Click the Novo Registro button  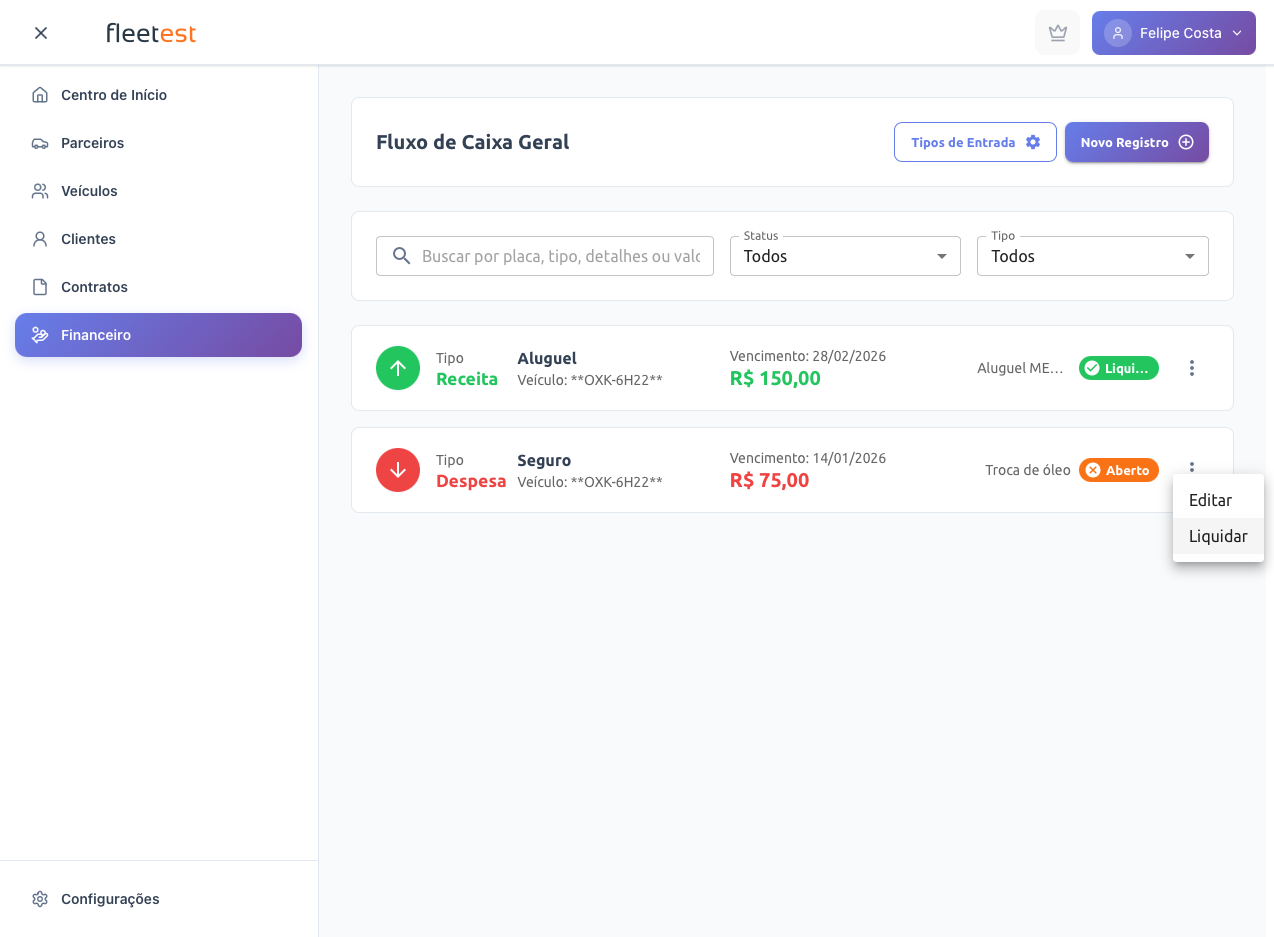[1136, 142]
